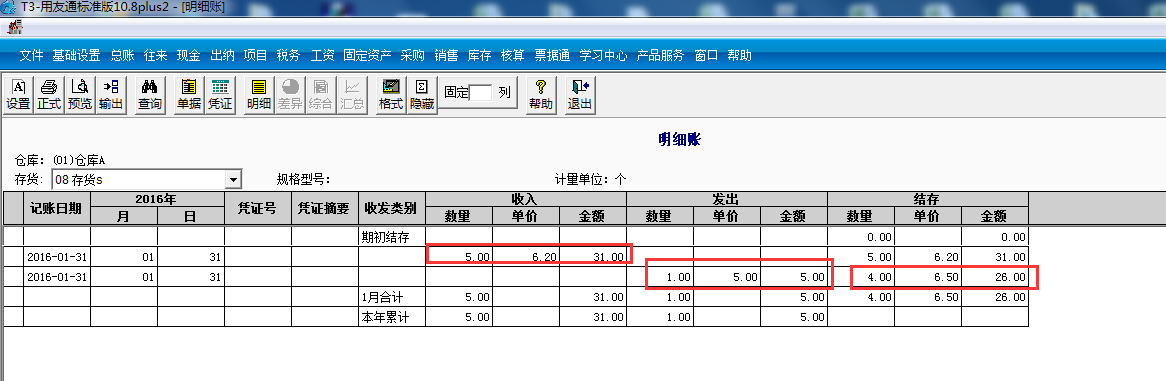
Task: Click the 格式 format icon
Action: click(390, 95)
